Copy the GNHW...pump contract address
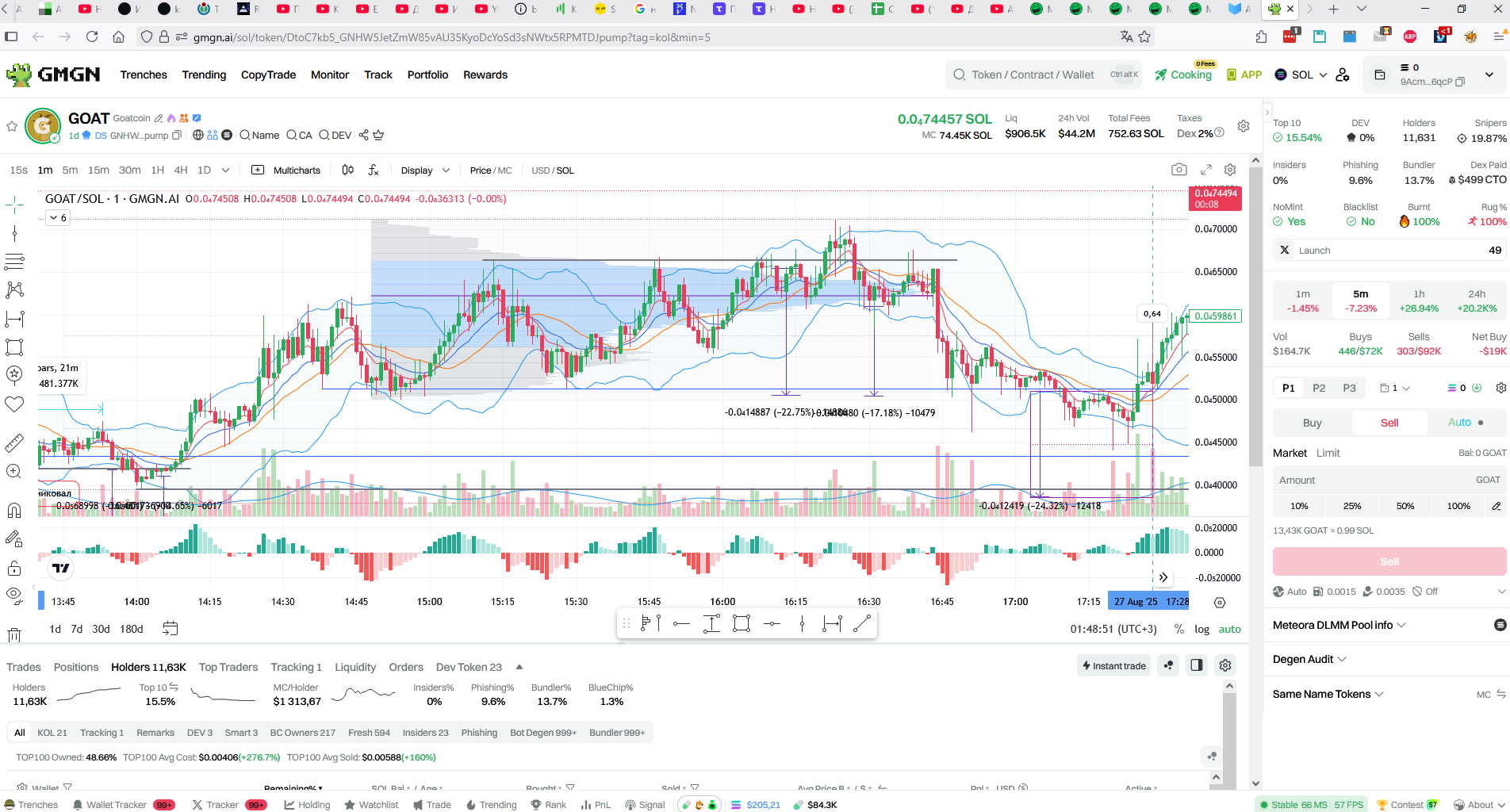The height and width of the screenshot is (812, 1510). [x=177, y=136]
